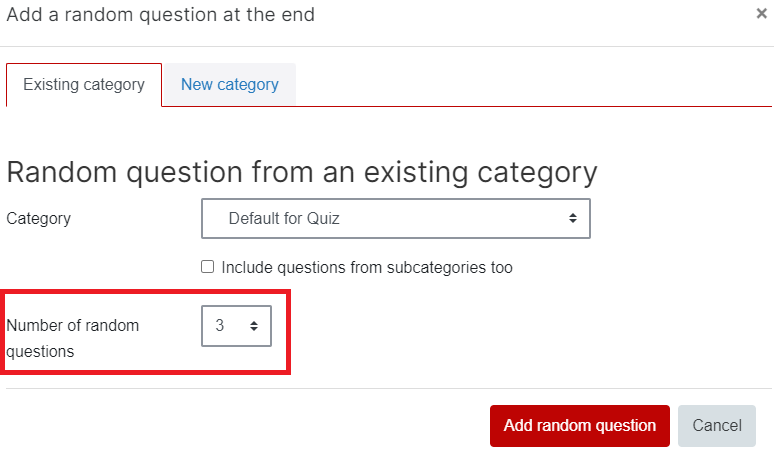This screenshot has height=454, width=774.
Task: Click the dialog title 'Add a random question at the end'
Action: click(160, 15)
